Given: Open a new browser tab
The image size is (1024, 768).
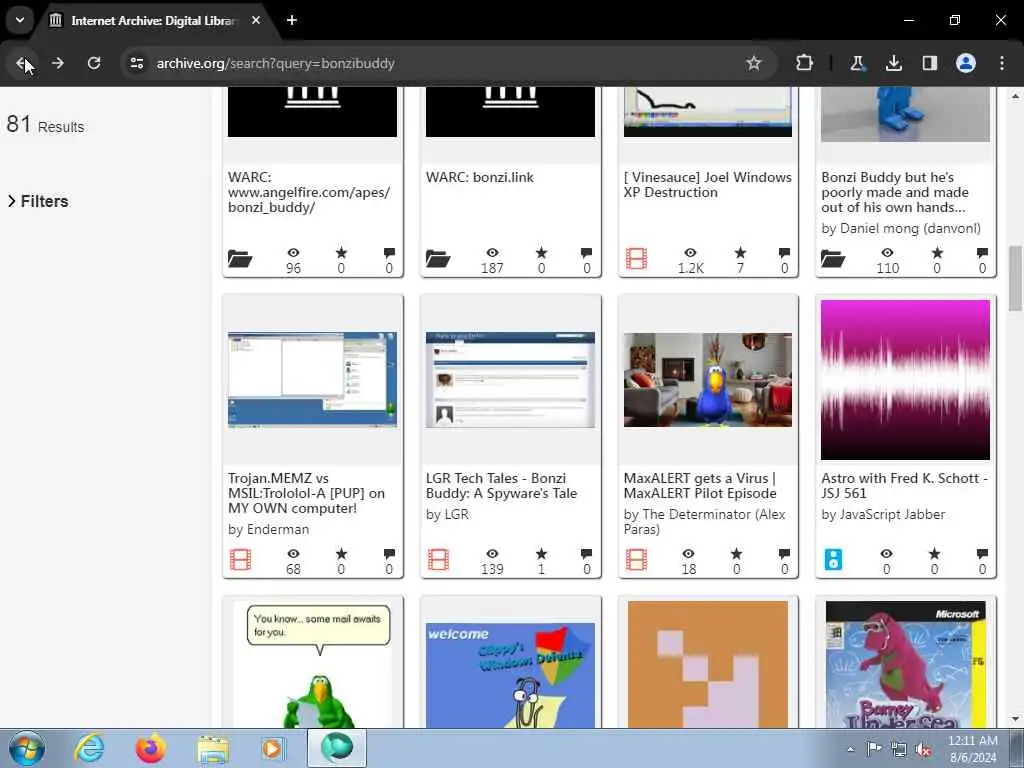Looking at the screenshot, I should coord(292,20).
